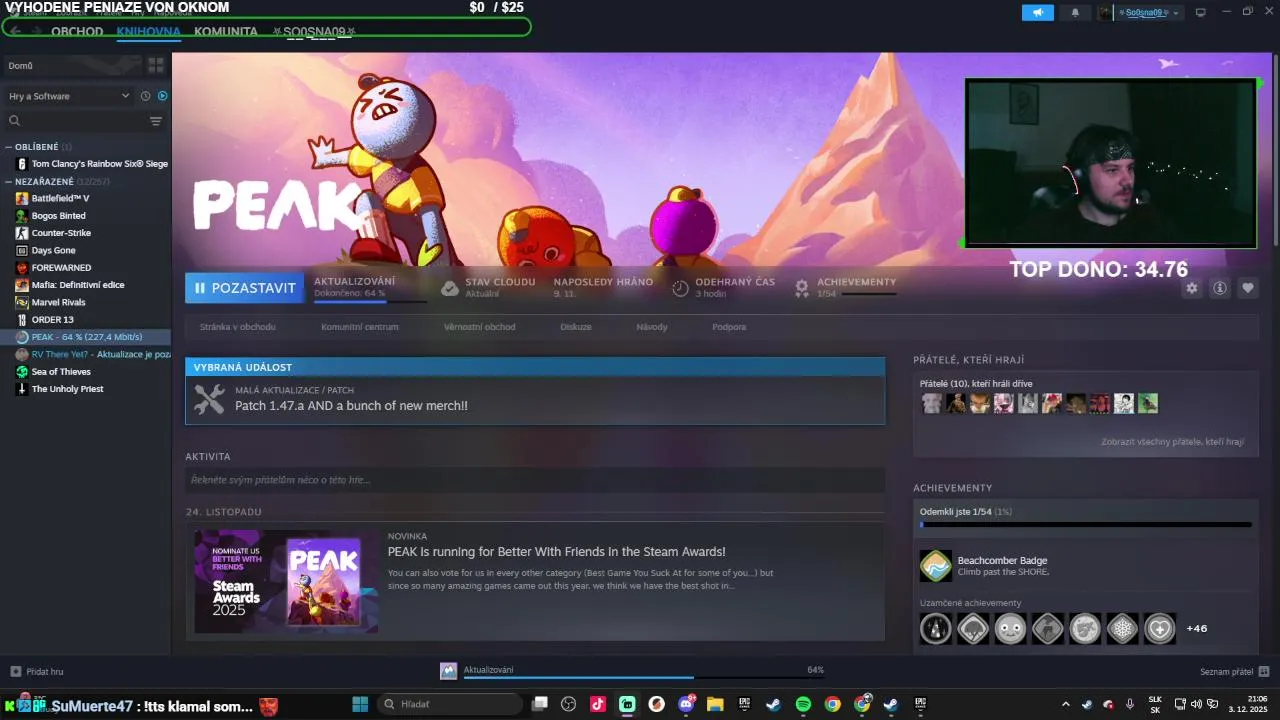Open TikTok from the taskbar
This screenshot has height=720, width=1280.
tap(597, 704)
